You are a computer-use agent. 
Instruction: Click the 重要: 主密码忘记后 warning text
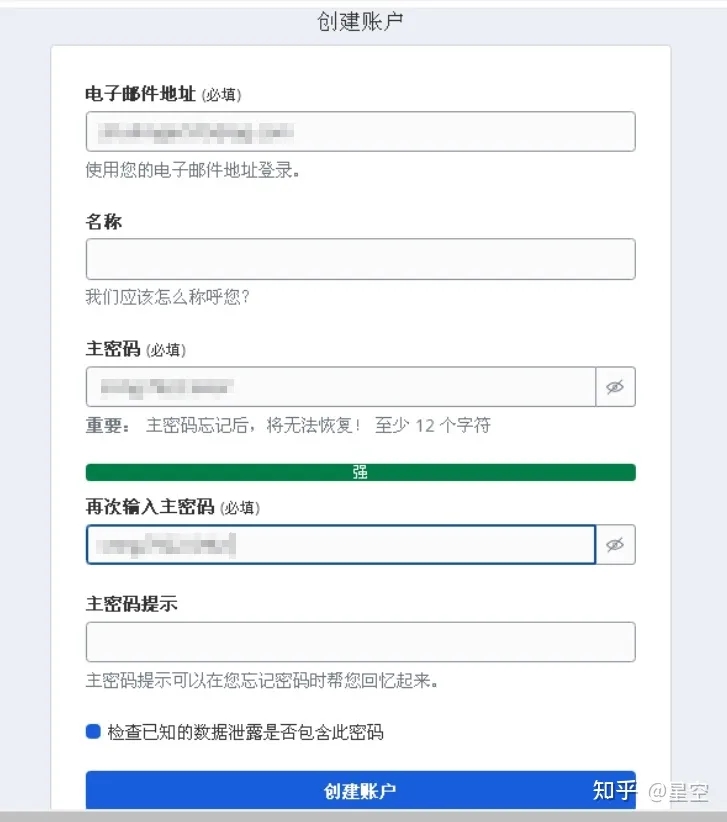coord(288,425)
